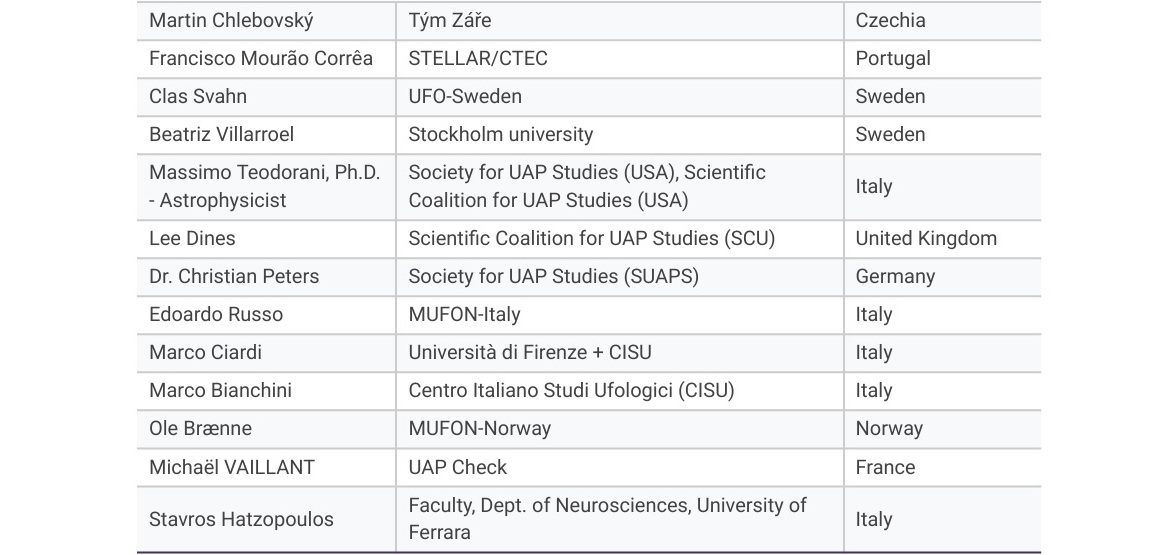Select the MUFON-Italy organization cell

[x=464, y=314]
